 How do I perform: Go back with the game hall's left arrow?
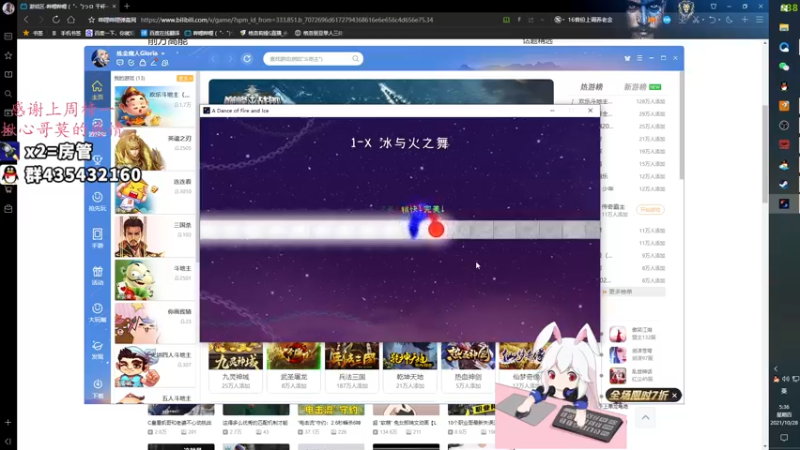coord(214,59)
